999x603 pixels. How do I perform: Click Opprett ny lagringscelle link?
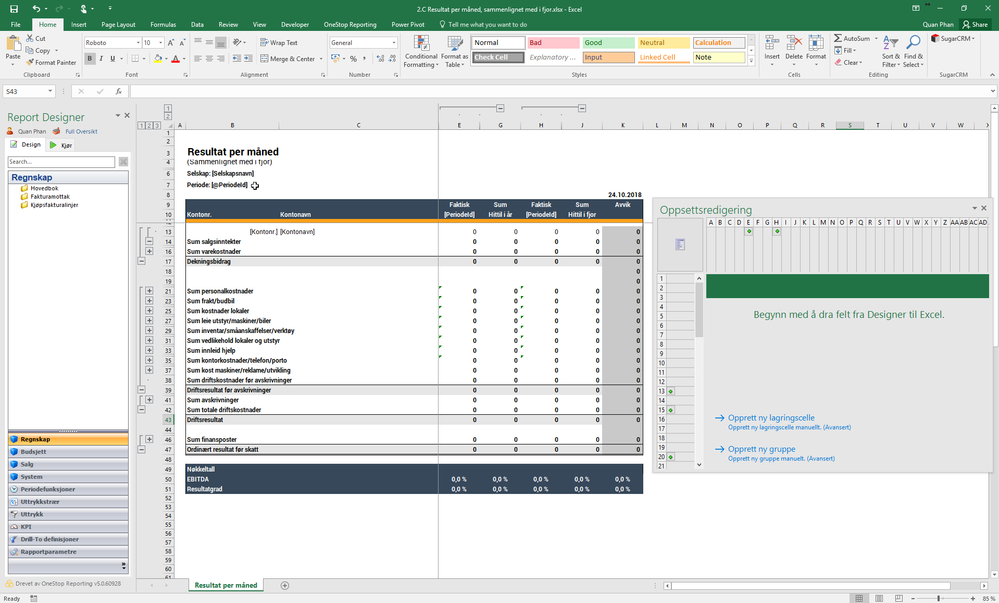771,418
